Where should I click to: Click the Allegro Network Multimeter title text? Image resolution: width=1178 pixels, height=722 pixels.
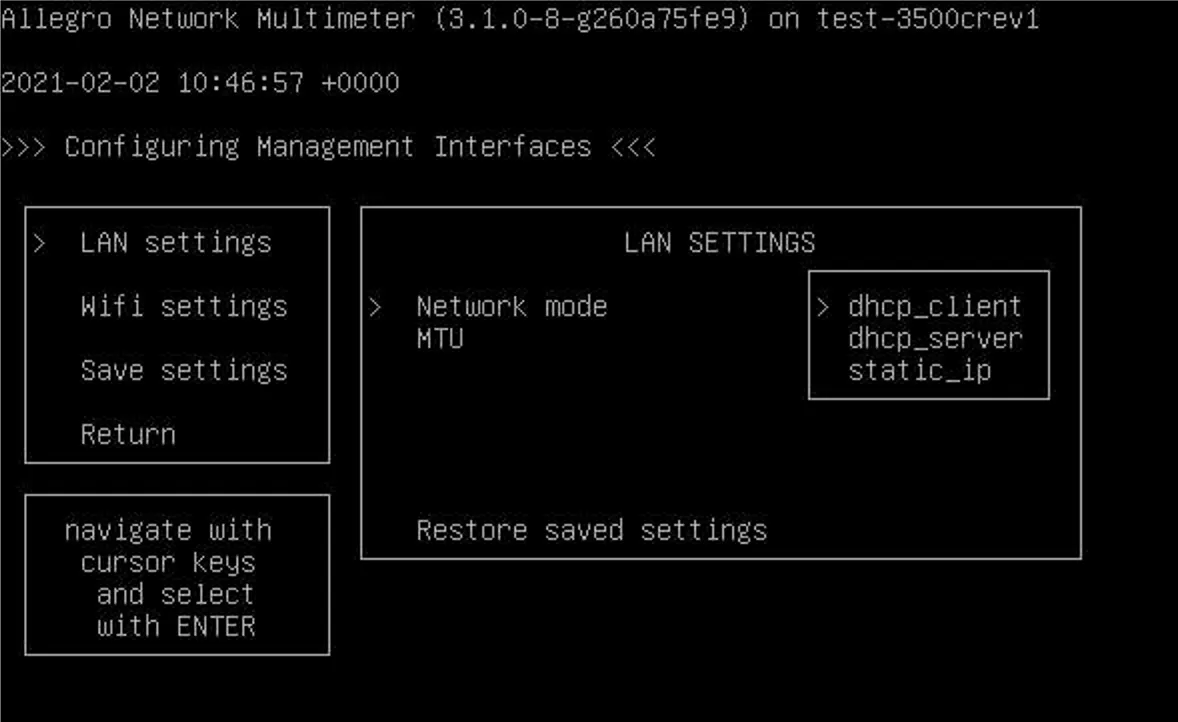point(207,19)
